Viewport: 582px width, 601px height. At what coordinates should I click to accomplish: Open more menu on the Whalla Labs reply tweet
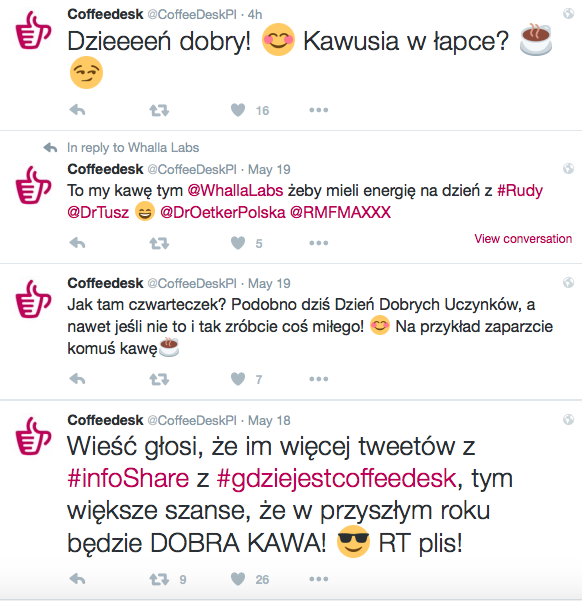pos(319,243)
